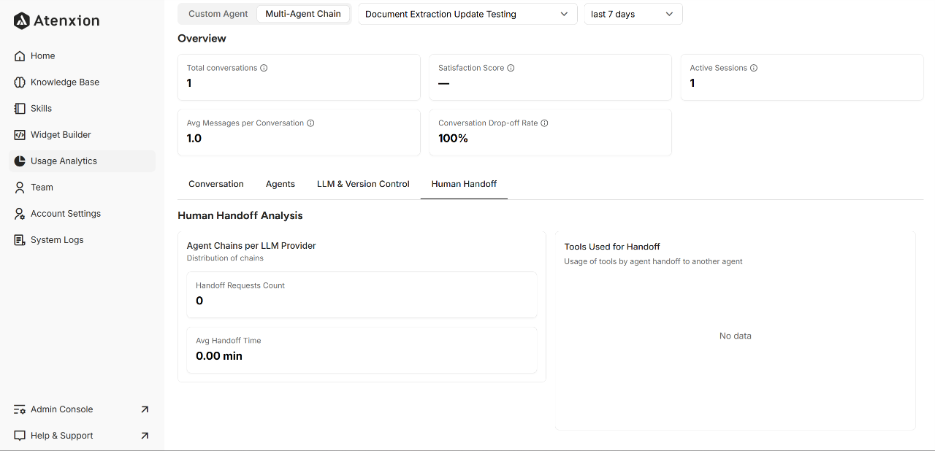Click the Active Sessions card
Image resolution: width=936 pixels, height=451 pixels.
click(x=802, y=78)
